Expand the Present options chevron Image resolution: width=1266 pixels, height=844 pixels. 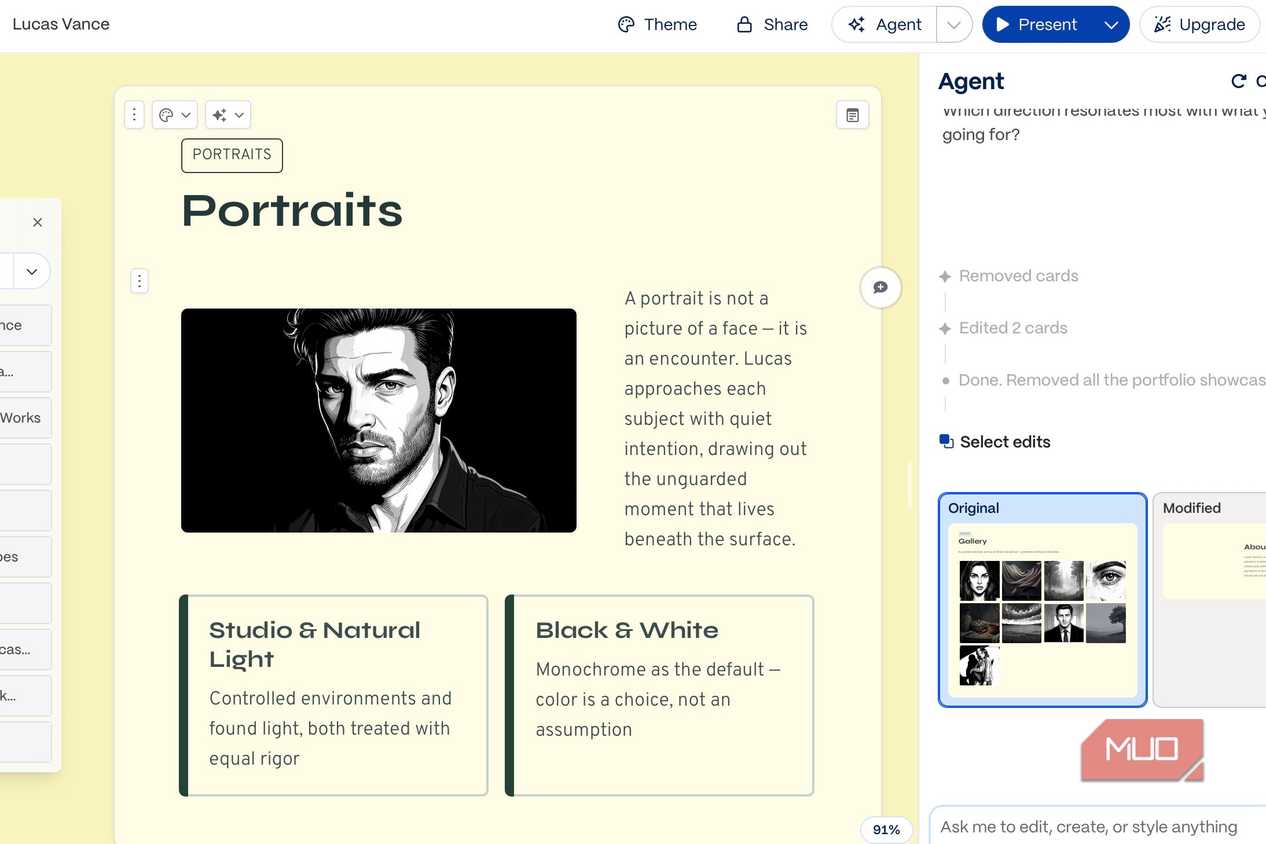click(x=1111, y=25)
